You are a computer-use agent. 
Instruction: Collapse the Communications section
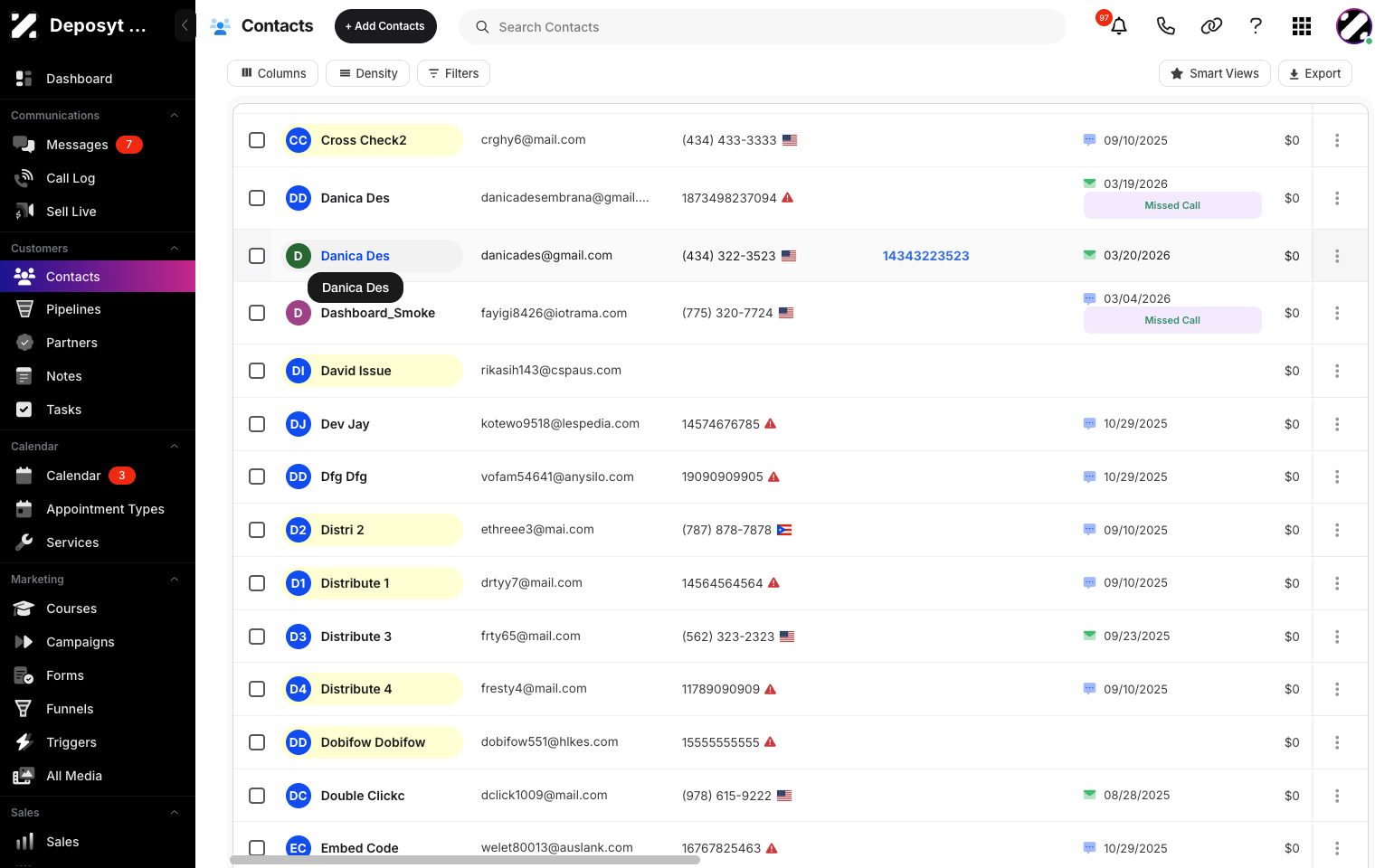tap(175, 116)
